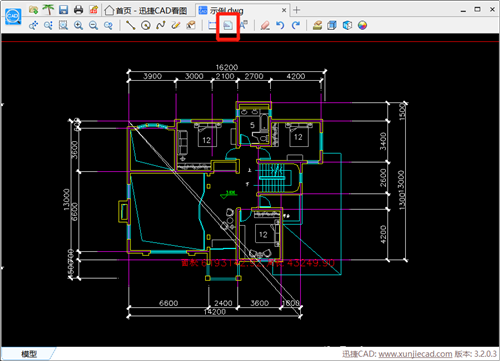The image size is (500, 361).
Task: Open the layers manager icon
Action: [317, 25]
